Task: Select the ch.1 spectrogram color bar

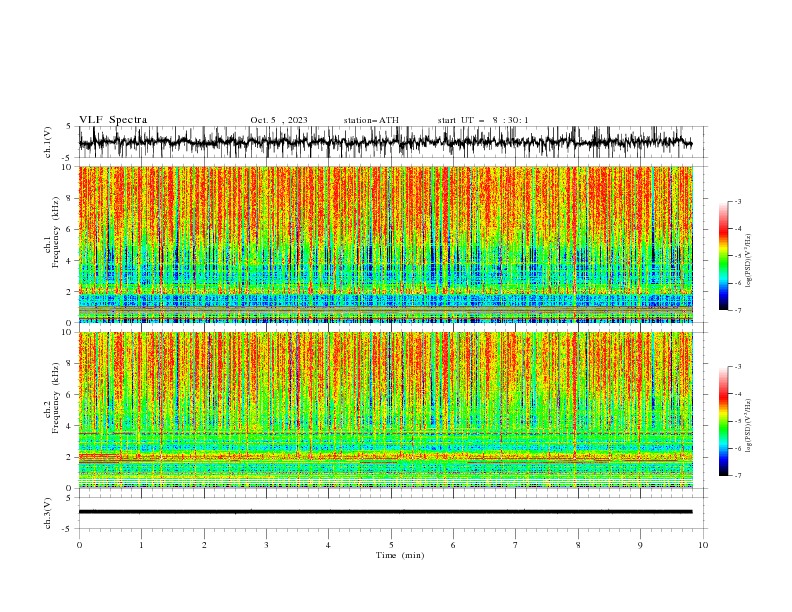Action: coord(723,256)
